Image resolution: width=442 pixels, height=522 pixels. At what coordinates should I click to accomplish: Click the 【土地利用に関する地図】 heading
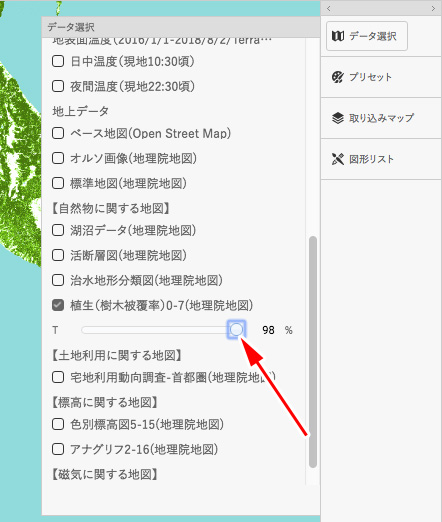[116, 356]
